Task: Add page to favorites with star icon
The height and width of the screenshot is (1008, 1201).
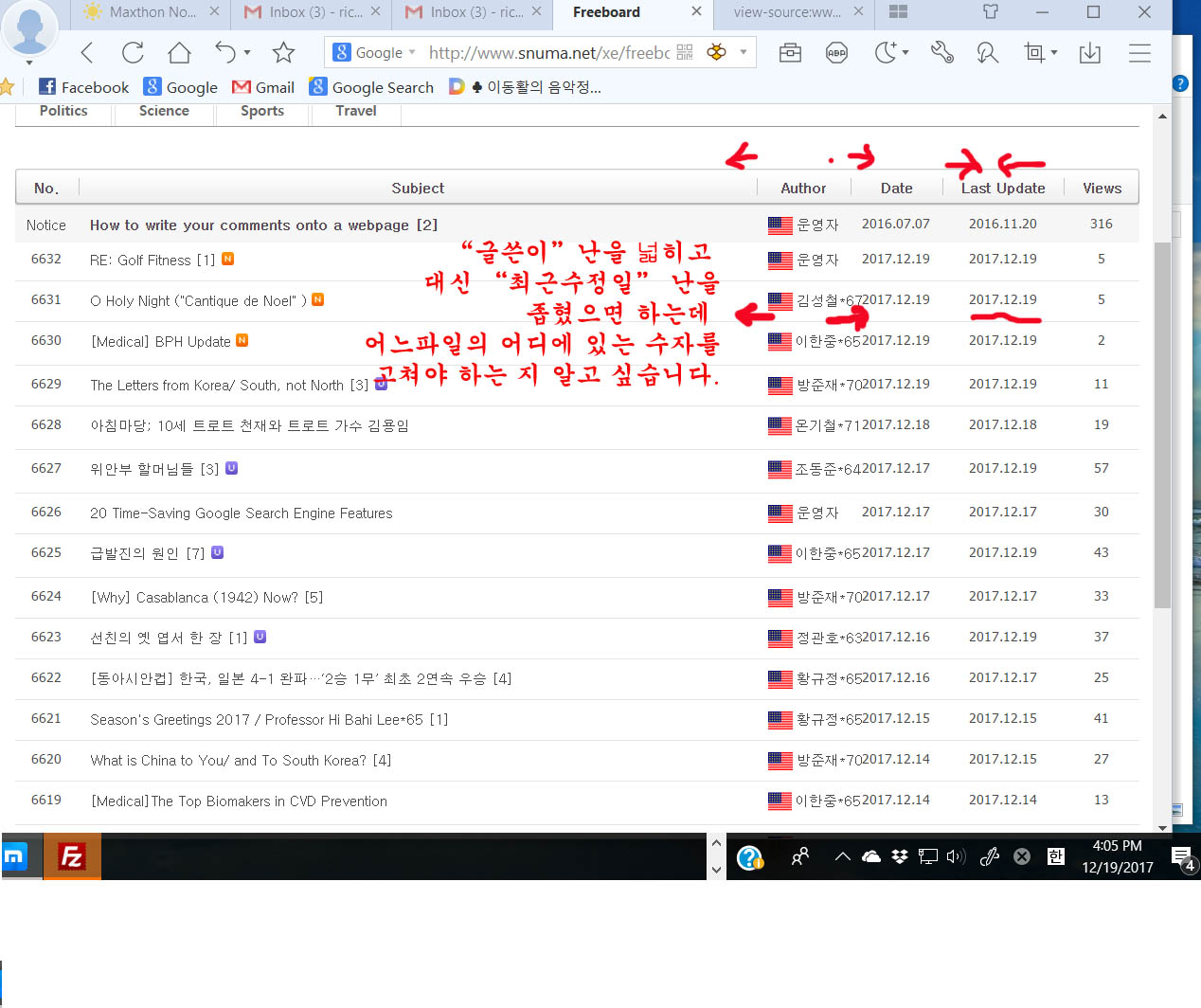Action: point(283,53)
